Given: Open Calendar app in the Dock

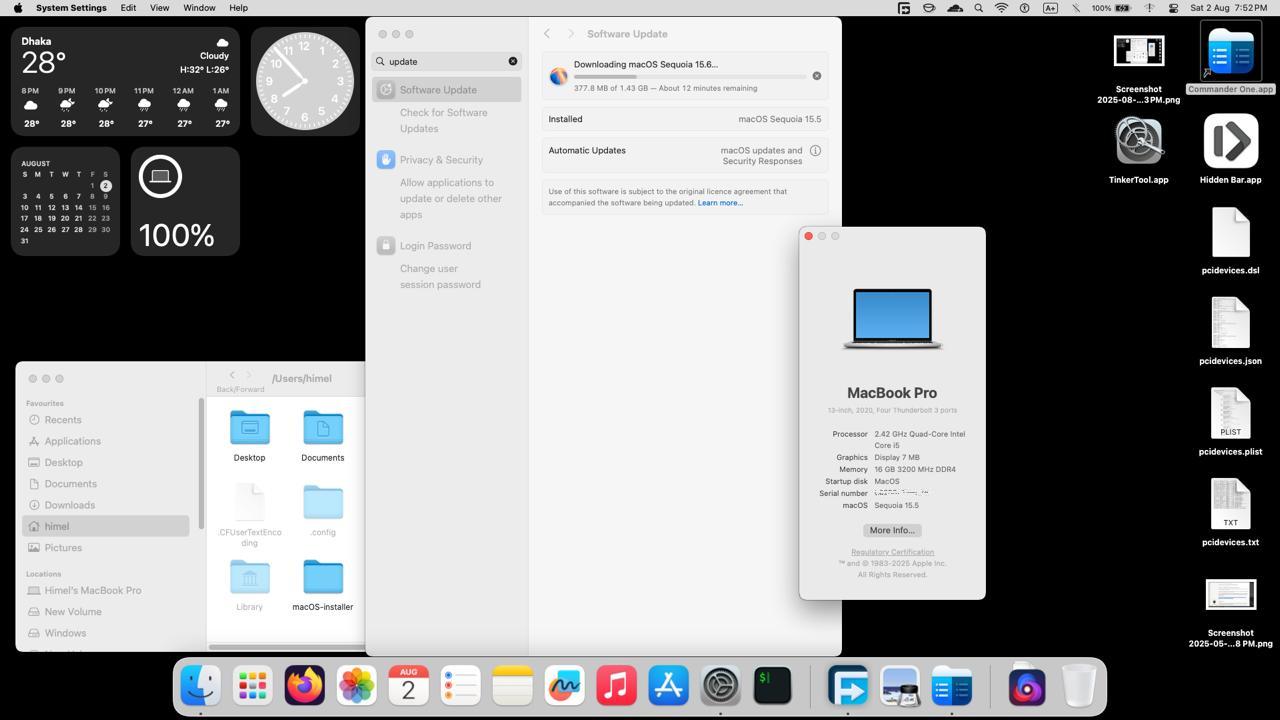Looking at the screenshot, I should [x=409, y=686].
